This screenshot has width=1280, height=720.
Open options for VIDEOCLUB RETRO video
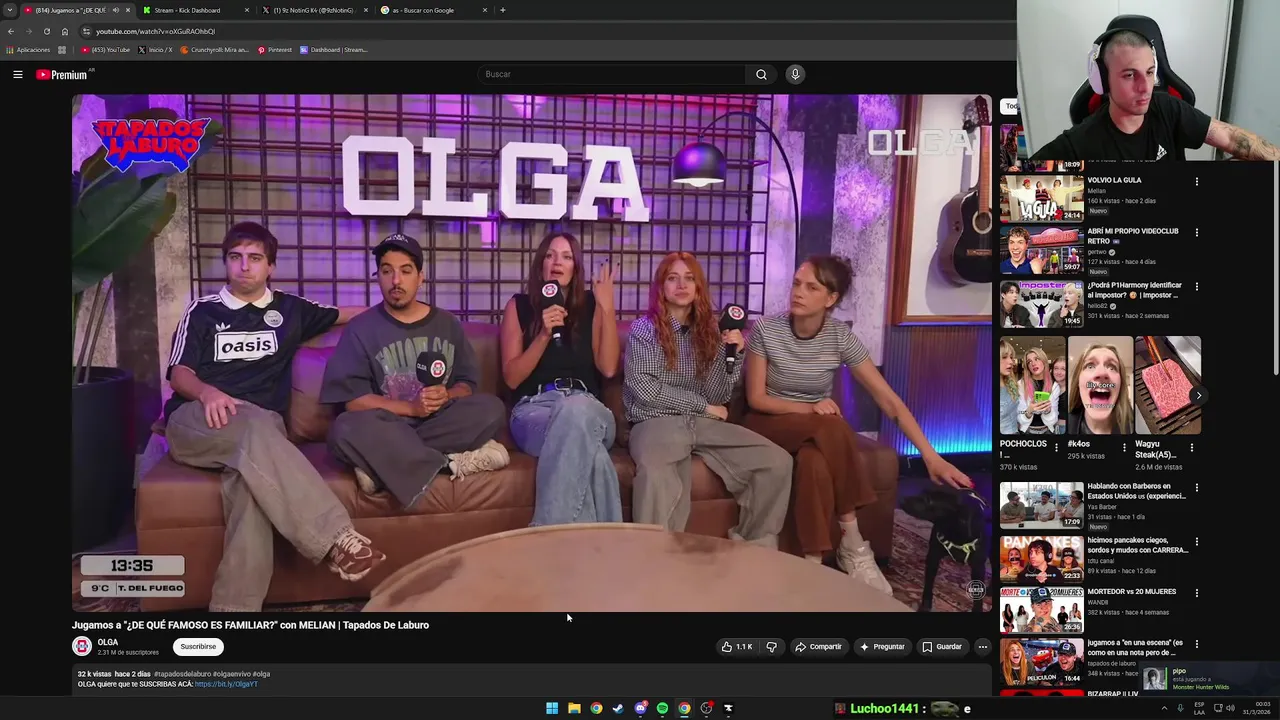coord(1196,233)
